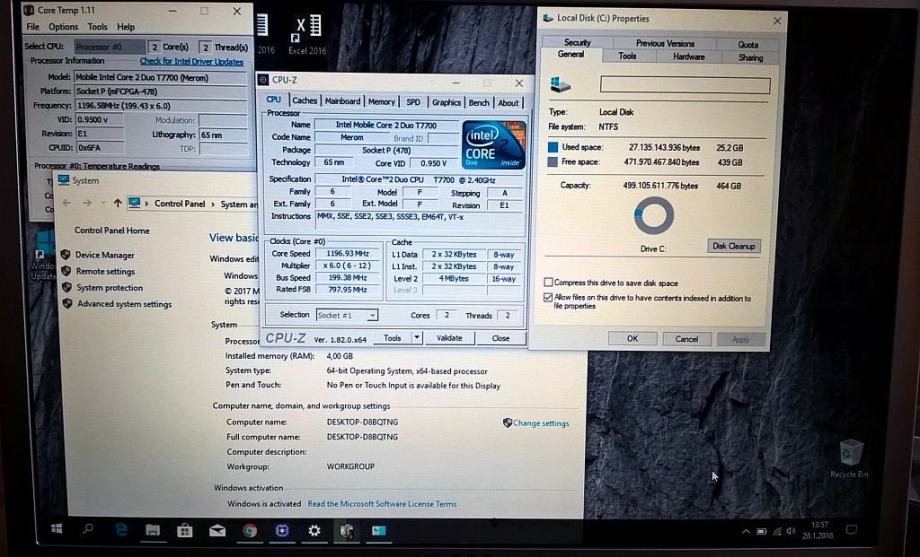Read the Microsoft Software License Terms link

tap(382, 504)
